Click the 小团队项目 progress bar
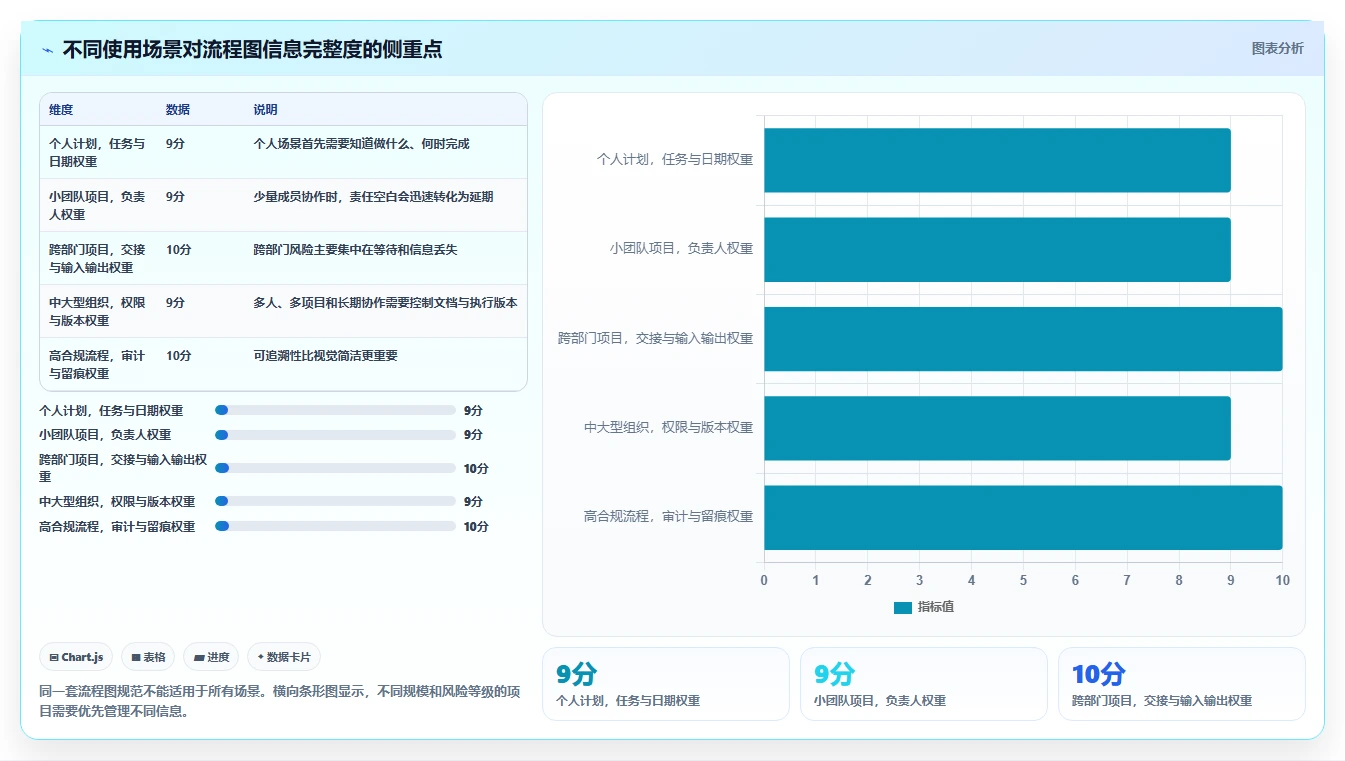 [x=335, y=435]
